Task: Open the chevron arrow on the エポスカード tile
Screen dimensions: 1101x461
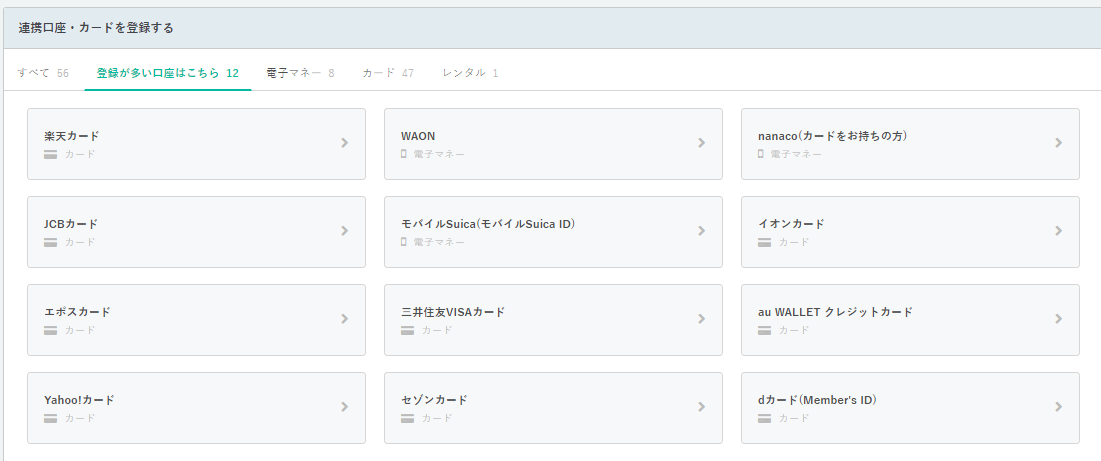Action: pyautogui.click(x=345, y=319)
